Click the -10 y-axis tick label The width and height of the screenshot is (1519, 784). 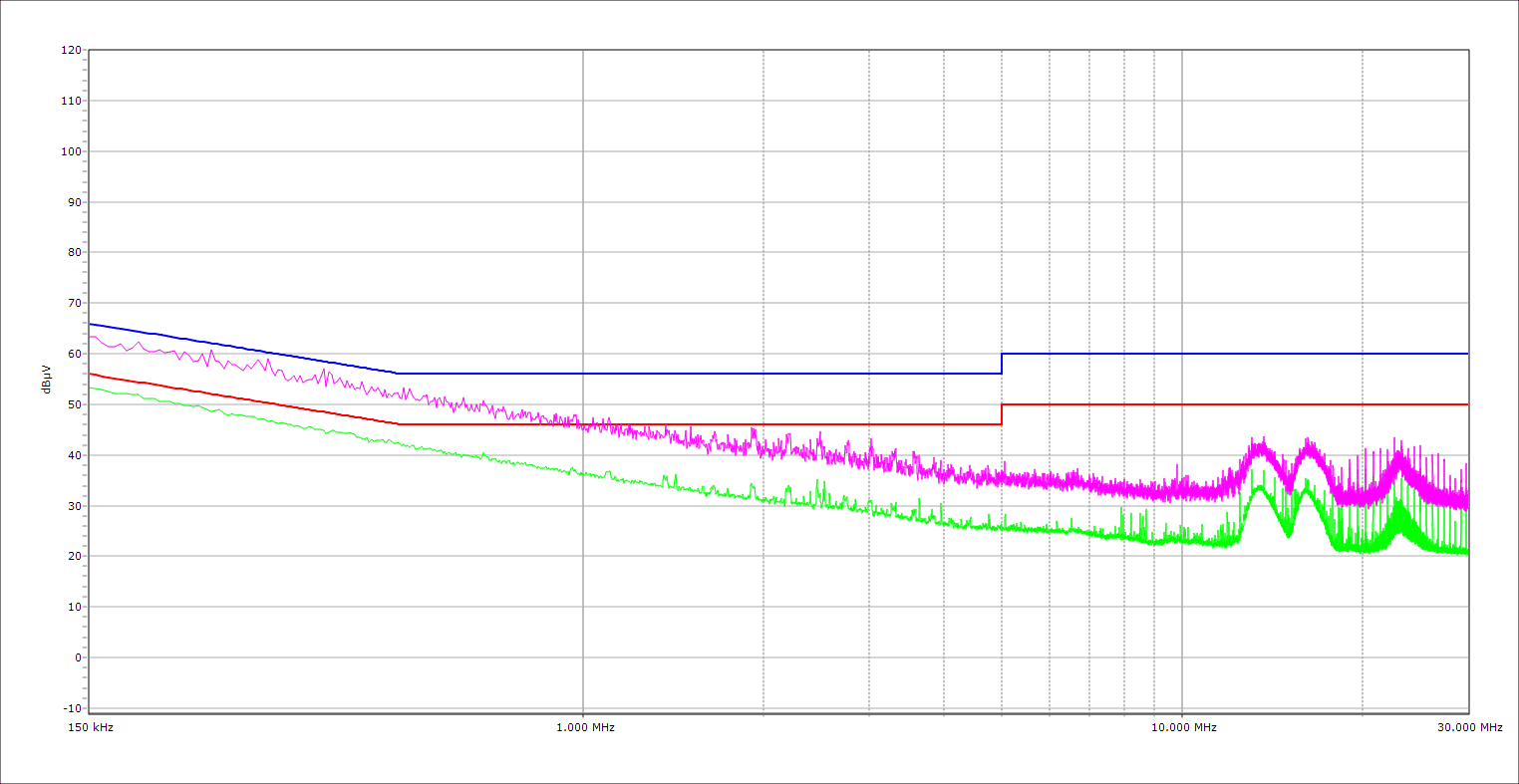tap(71, 708)
